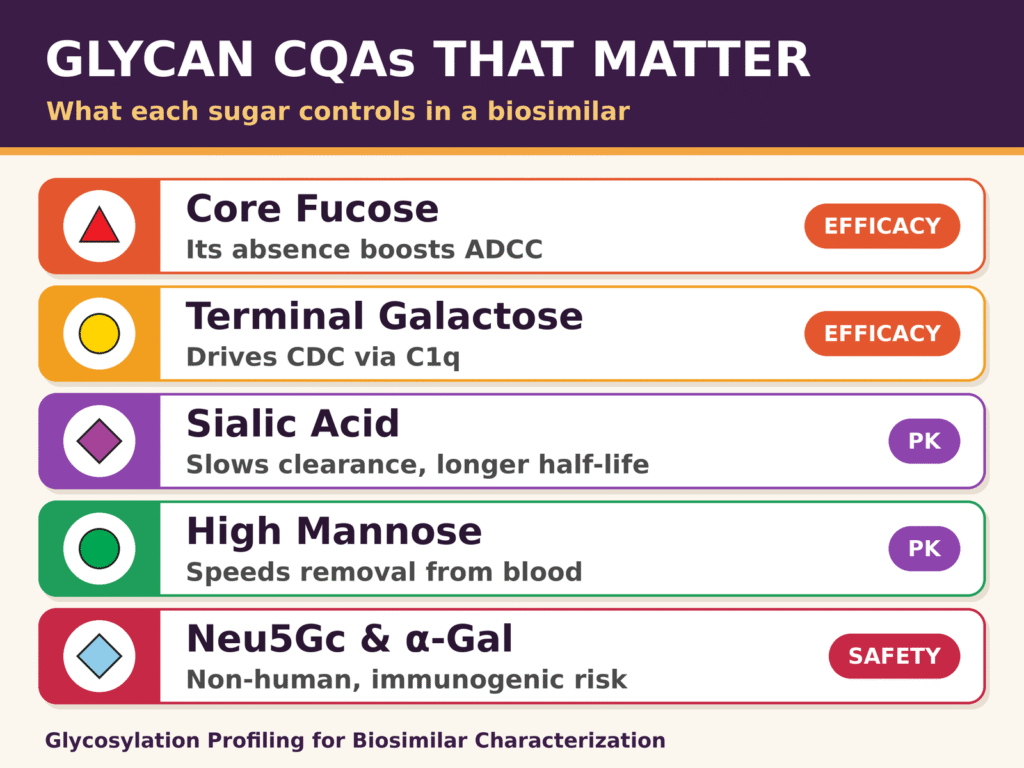Screen dimensions: 1024x768
Task: Select the High Mannose title text
Action: [x=334, y=531]
